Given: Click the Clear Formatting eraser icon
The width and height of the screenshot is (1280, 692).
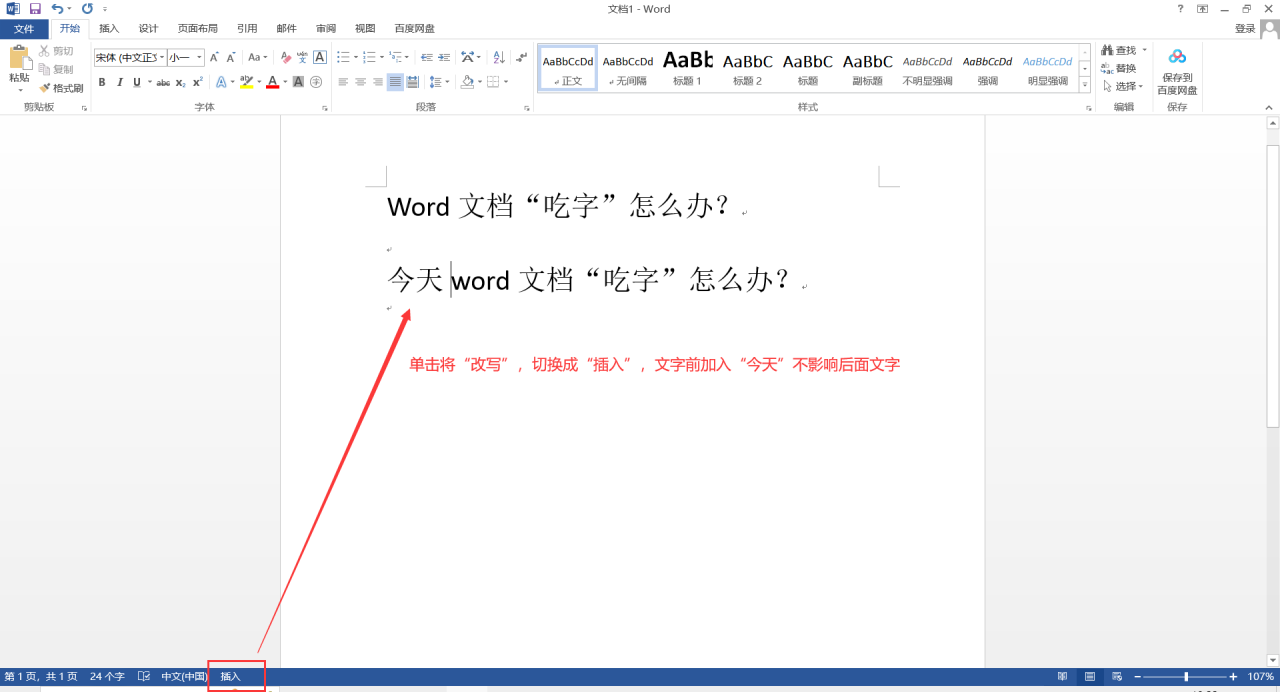Looking at the screenshot, I should pos(286,57).
